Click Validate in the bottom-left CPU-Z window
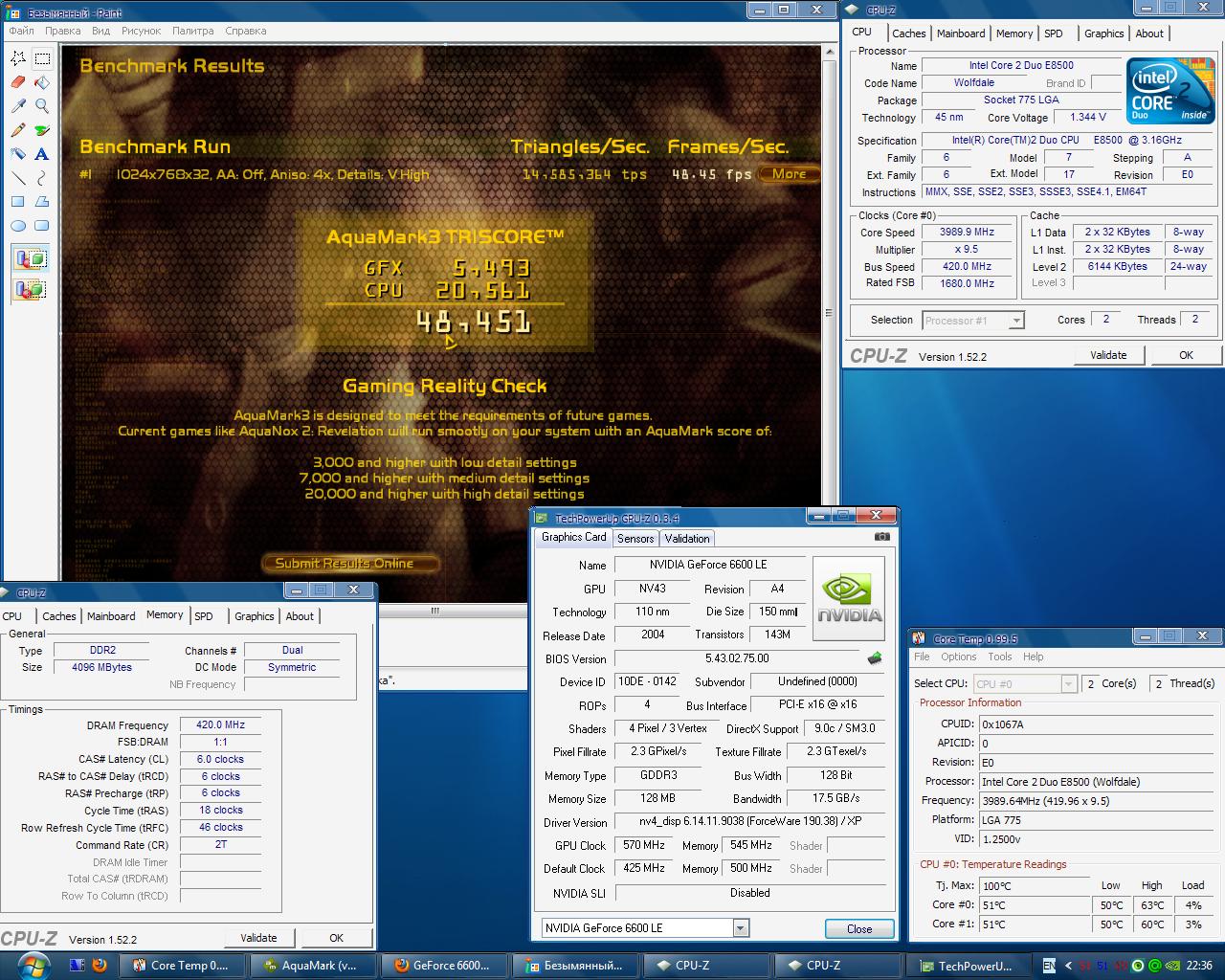Screen dimensions: 1225x980 [258, 938]
